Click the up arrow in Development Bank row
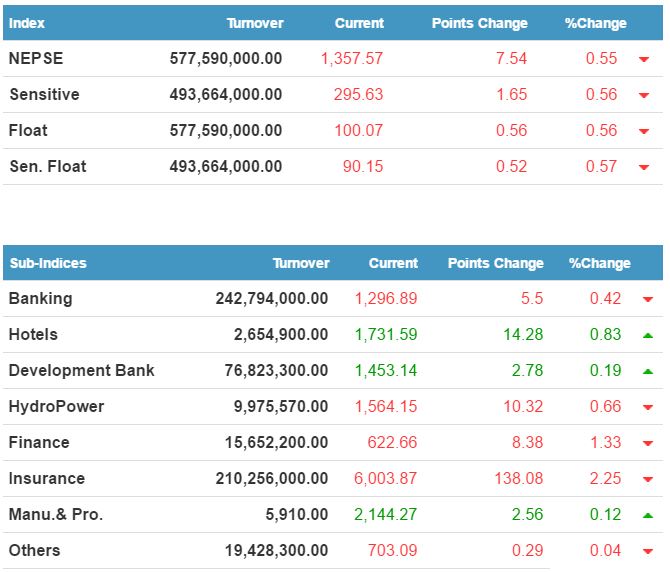Screen dimensions: 670x572 point(647,371)
